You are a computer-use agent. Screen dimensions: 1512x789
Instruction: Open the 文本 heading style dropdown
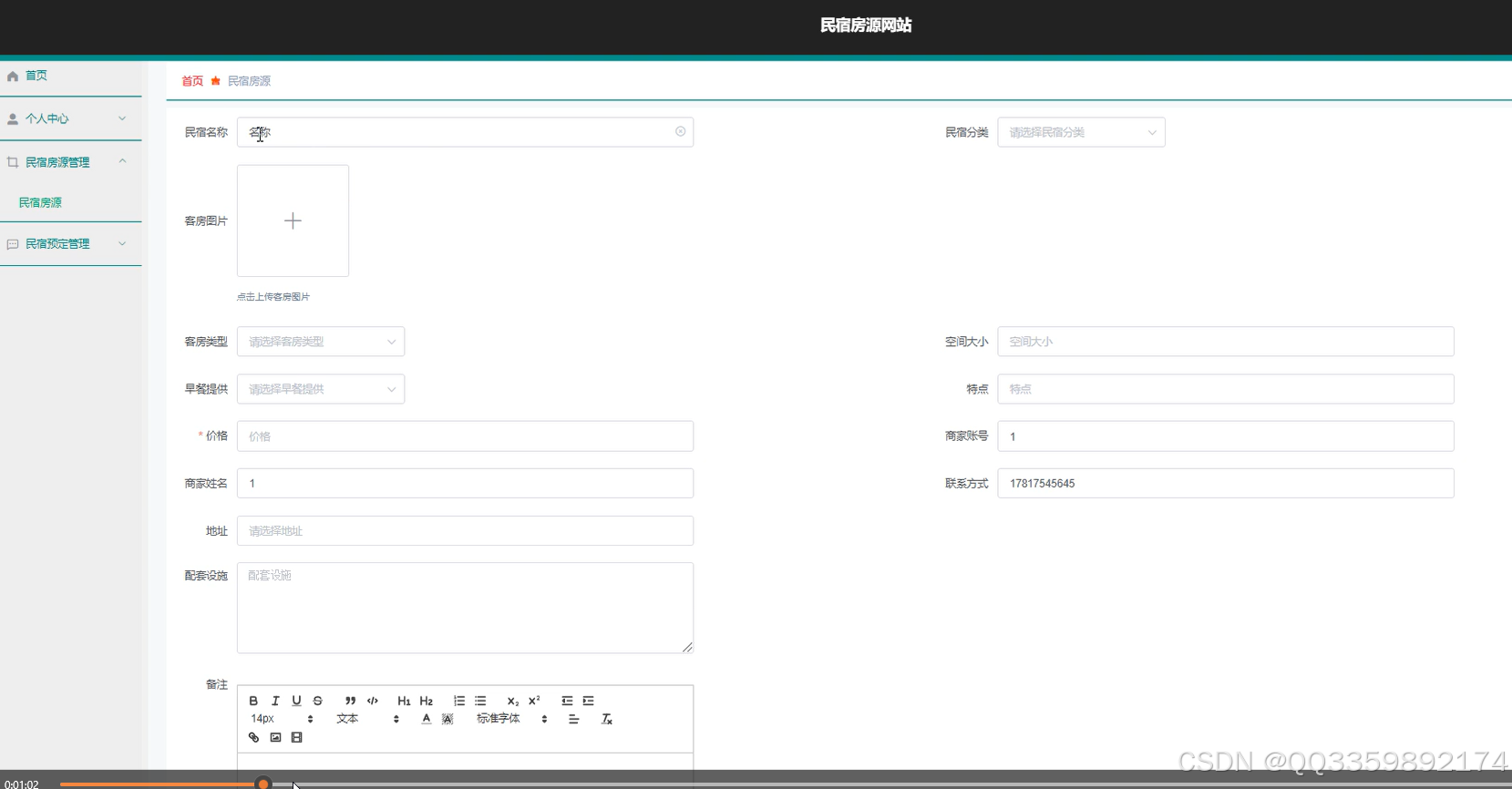[367, 719]
